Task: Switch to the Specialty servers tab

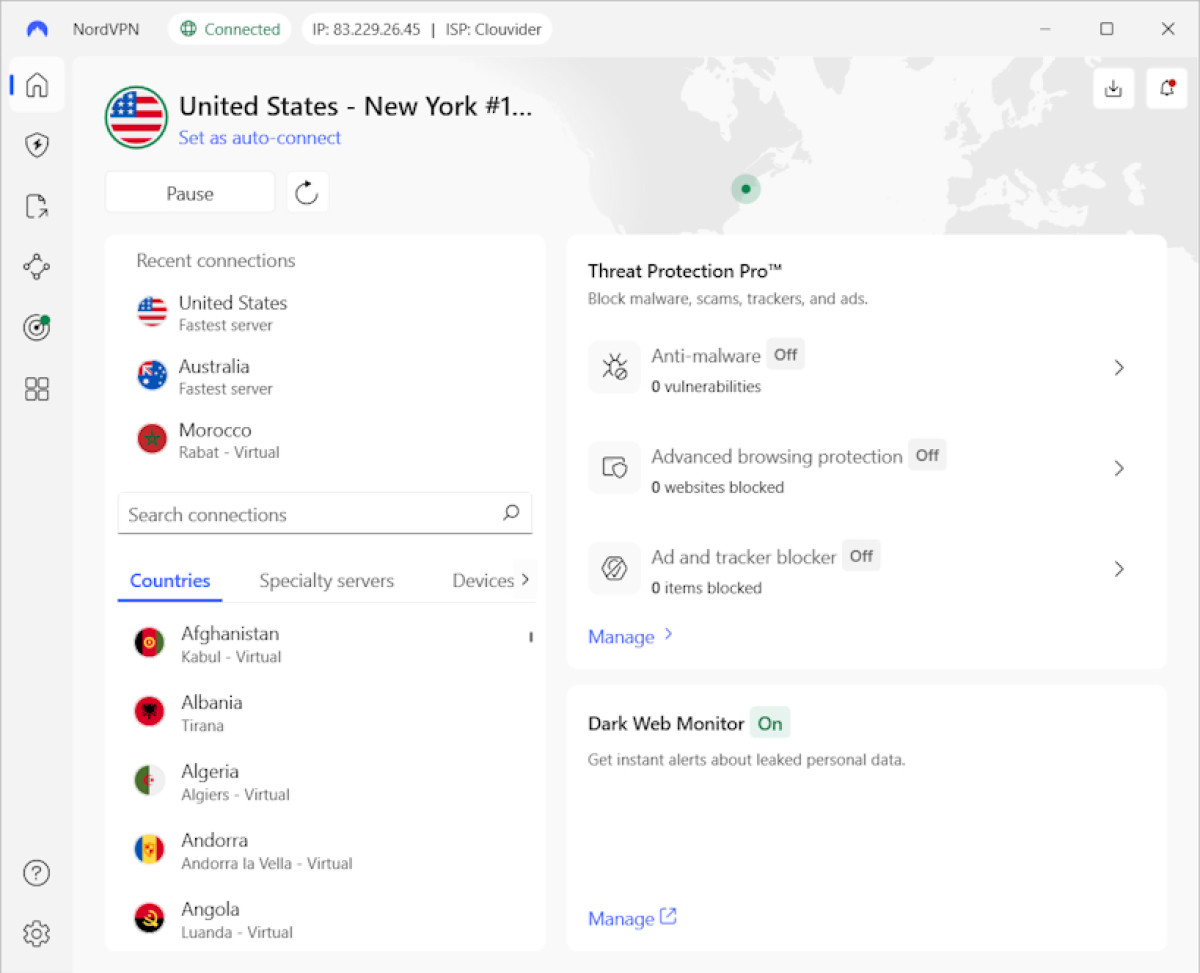Action: (x=326, y=581)
